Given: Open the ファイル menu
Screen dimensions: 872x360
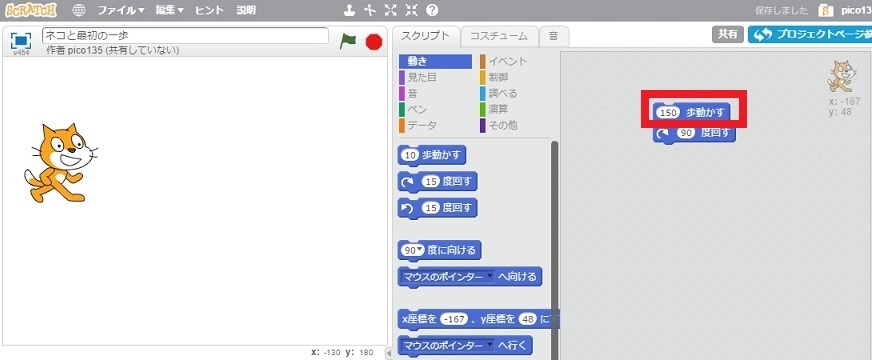Looking at the screenshot, I should pos(121,10).
